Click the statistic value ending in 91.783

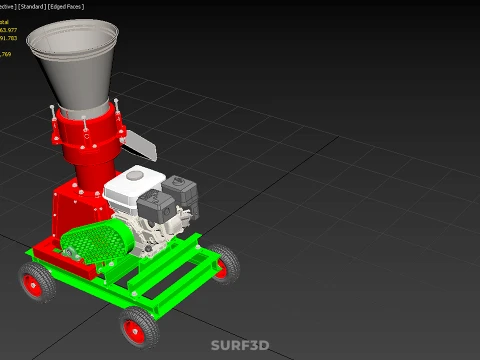tap(8, 38)
